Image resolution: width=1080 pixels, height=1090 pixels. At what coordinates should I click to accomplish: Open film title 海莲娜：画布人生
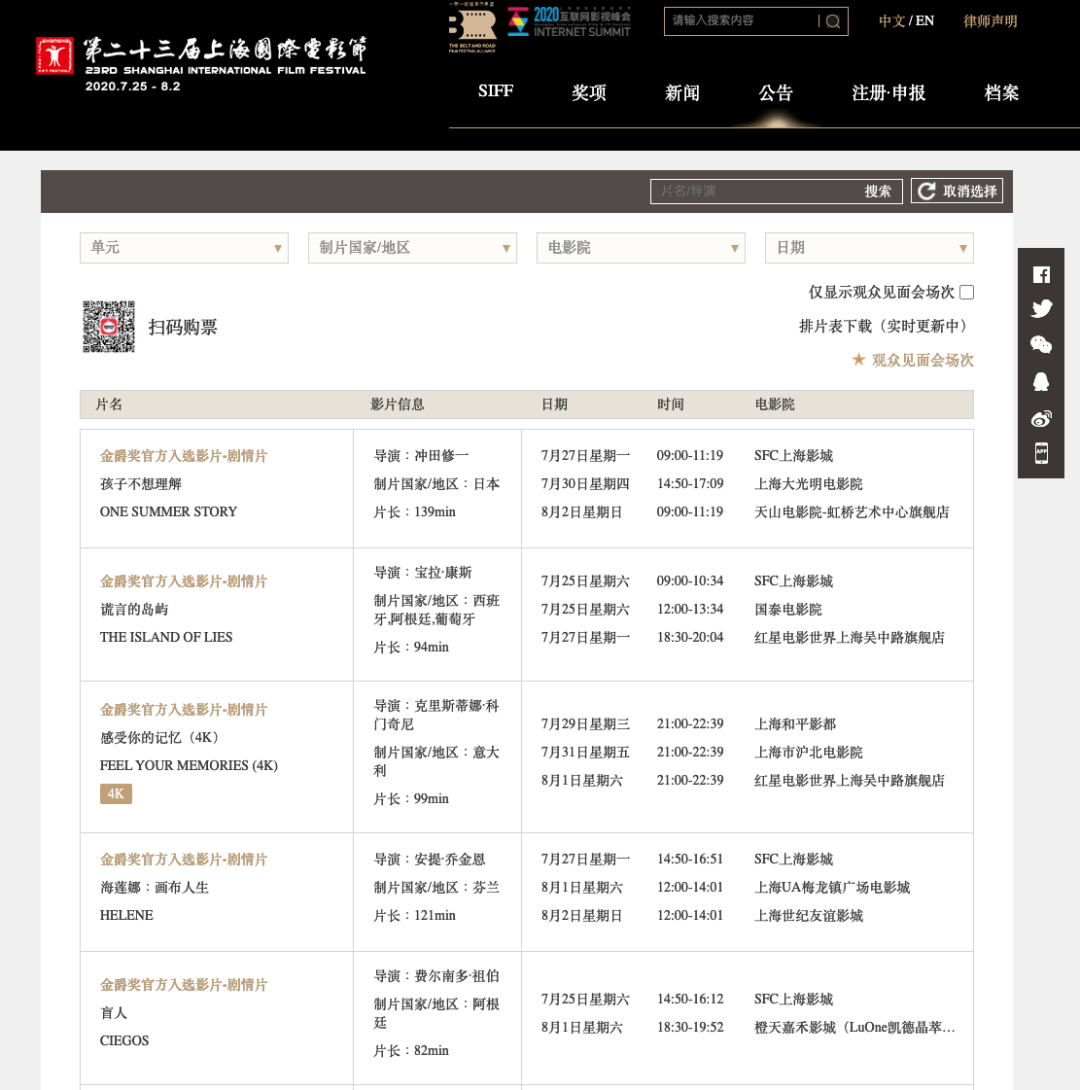pyautogui.click(x=154, y=888)
